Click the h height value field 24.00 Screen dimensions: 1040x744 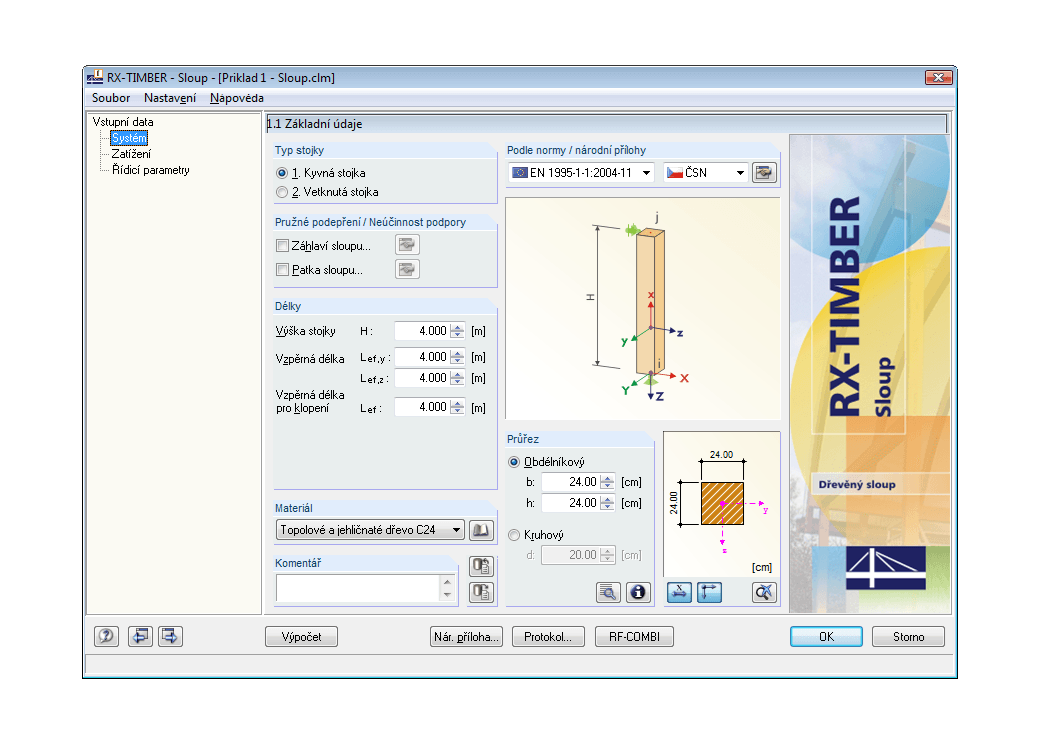[571, 503]
